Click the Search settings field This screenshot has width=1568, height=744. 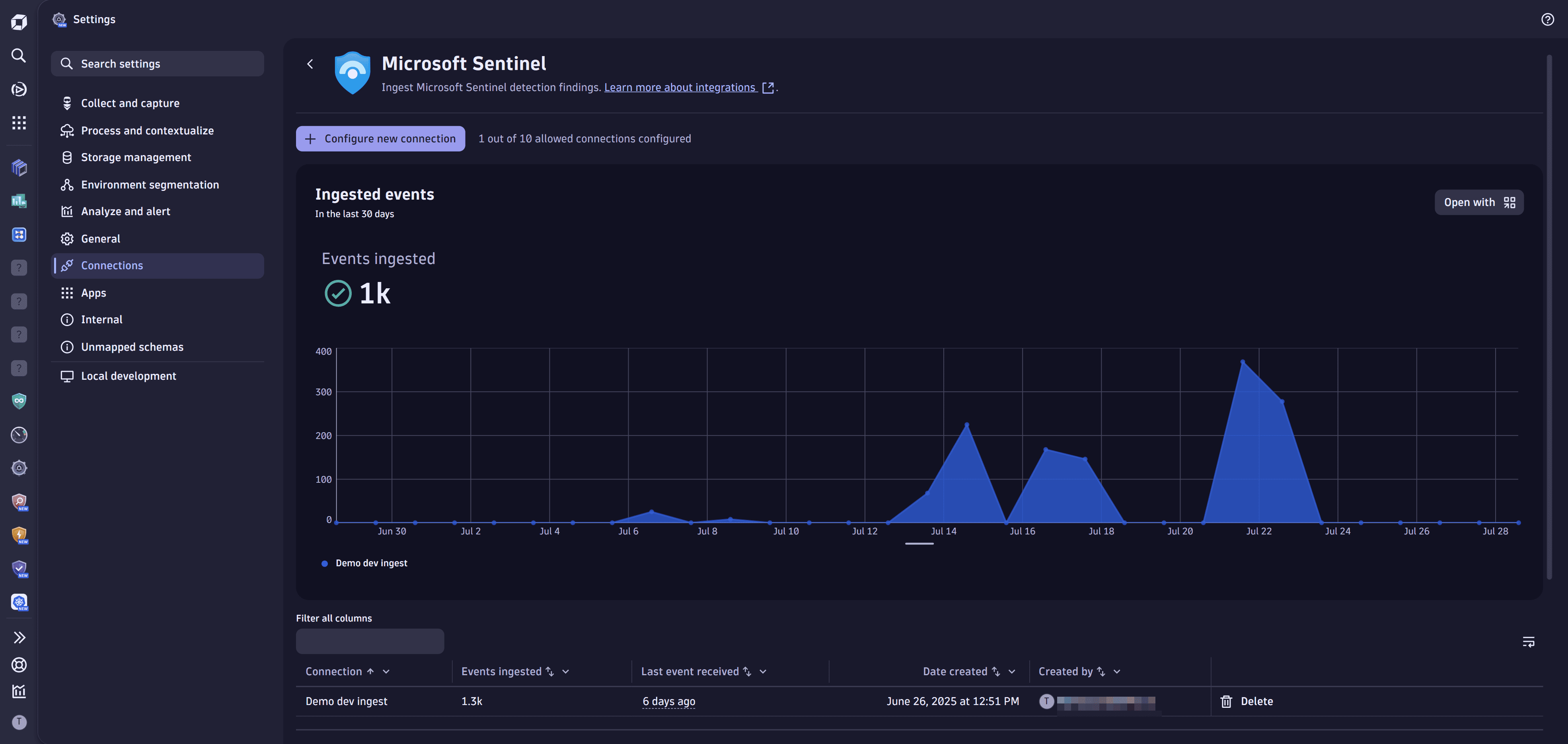coord(157,64)
